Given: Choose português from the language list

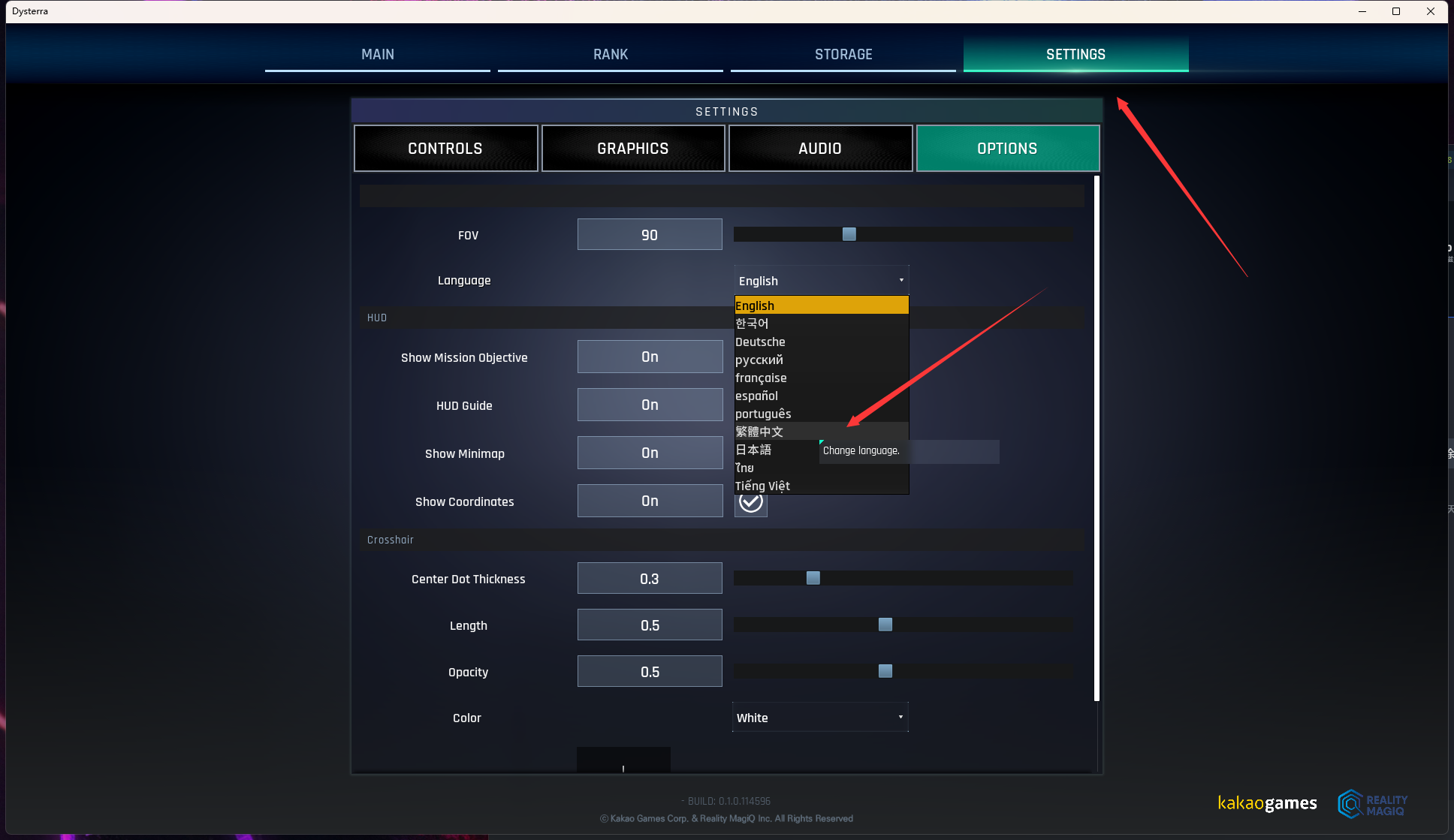Looking at the screenshot, I should tap(822, 414).
